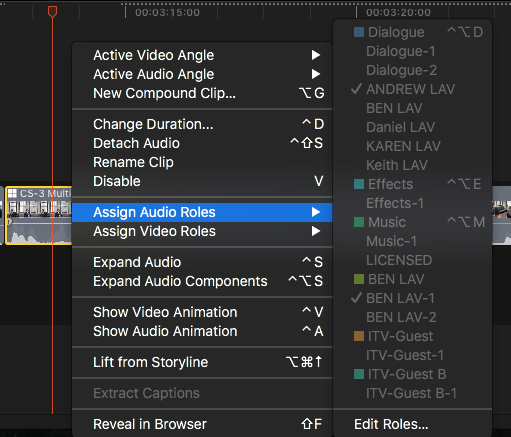The height and width of the screenshot is (437, 511).
Task: Choose Detach Audio from the menu
Action: point(202,143)
